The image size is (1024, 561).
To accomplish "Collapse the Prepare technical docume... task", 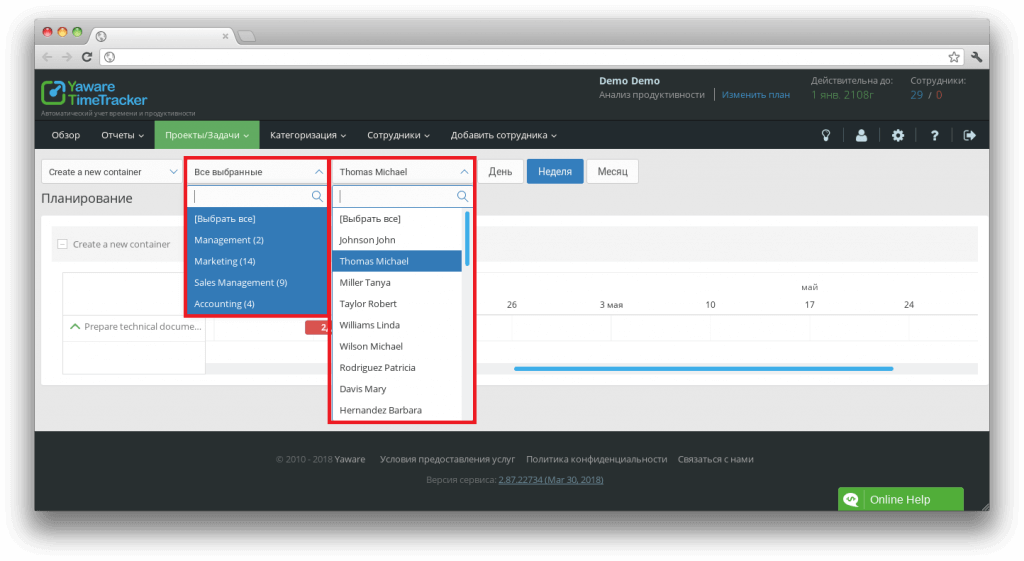I will 75,327.
